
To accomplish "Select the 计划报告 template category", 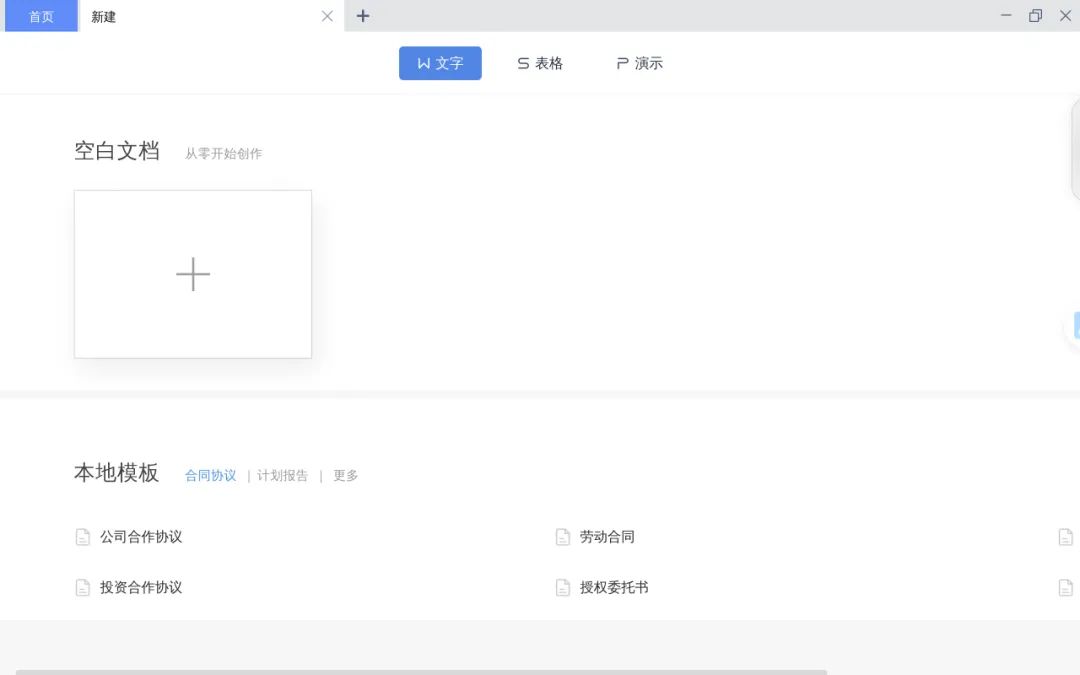I will point(283,475).
